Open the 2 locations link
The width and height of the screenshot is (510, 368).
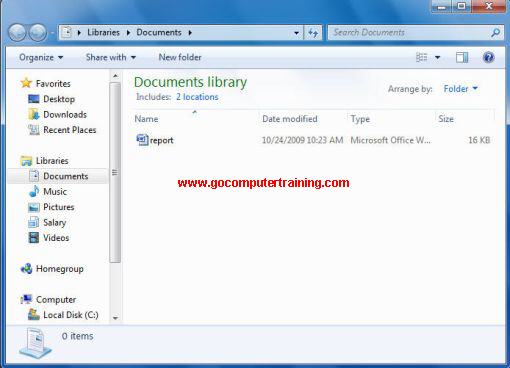point(197,97)
